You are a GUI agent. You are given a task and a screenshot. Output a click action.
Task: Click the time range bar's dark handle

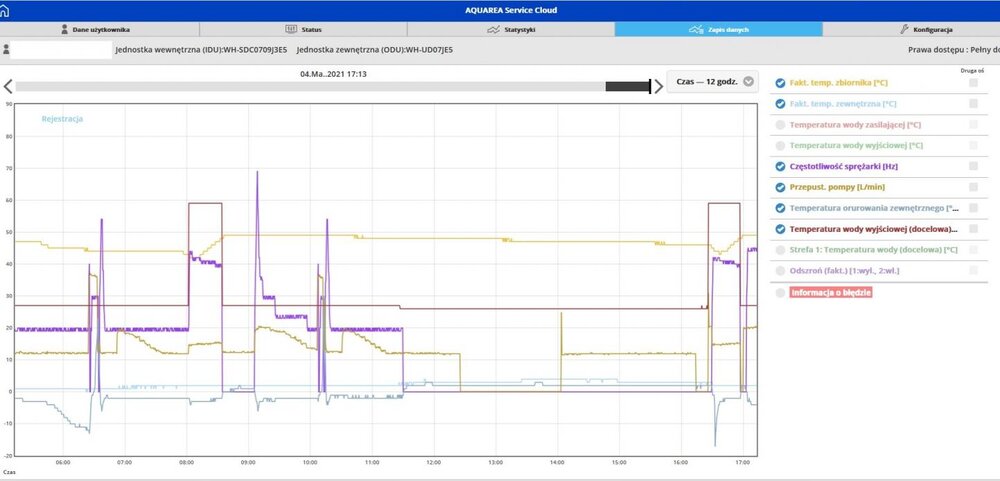628,87
